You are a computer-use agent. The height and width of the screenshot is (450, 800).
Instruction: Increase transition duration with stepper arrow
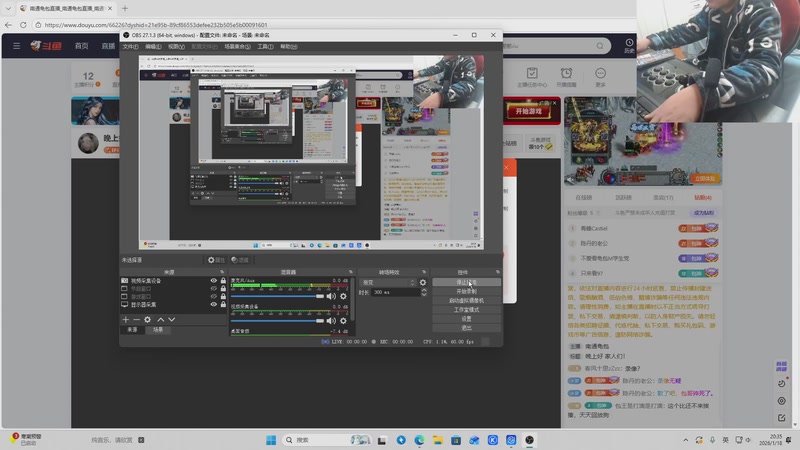[424, 290]
